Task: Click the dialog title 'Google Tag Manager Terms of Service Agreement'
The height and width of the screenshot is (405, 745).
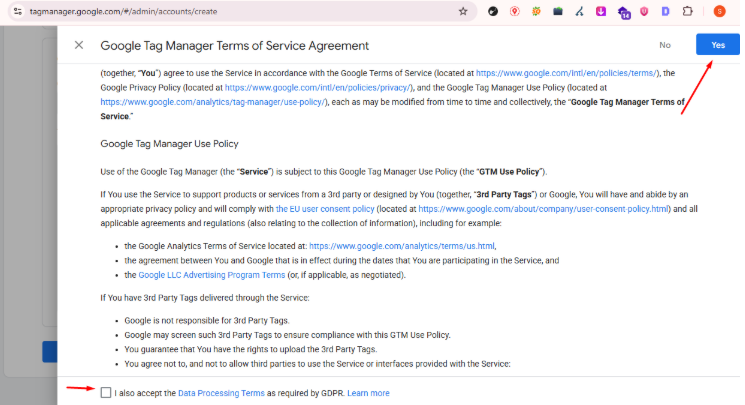Action: (234, 46)
